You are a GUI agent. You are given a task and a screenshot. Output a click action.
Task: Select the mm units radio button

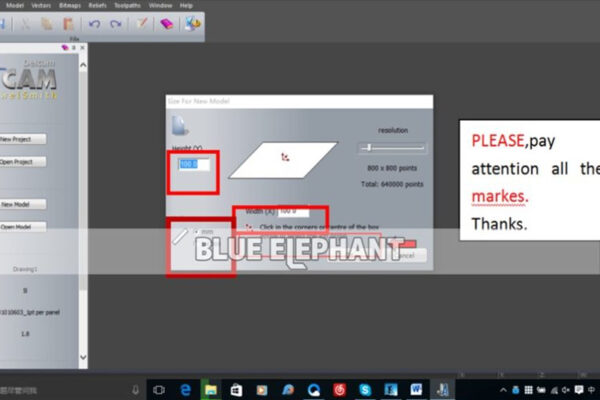pyautogui.click(x=196, y=232)
